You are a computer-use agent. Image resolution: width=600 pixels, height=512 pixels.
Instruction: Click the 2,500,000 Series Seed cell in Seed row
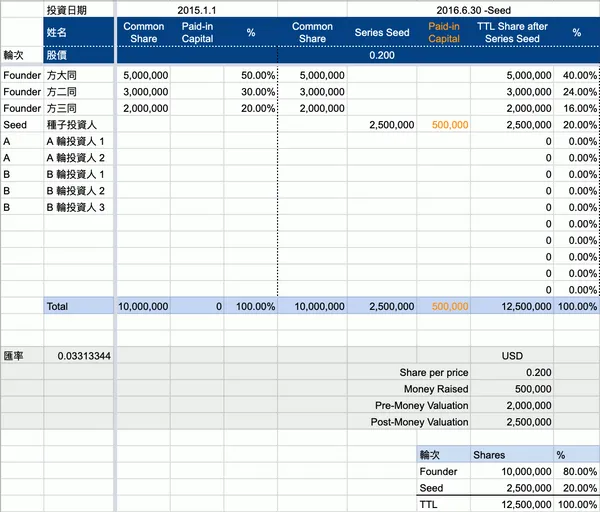pos(382,125)
